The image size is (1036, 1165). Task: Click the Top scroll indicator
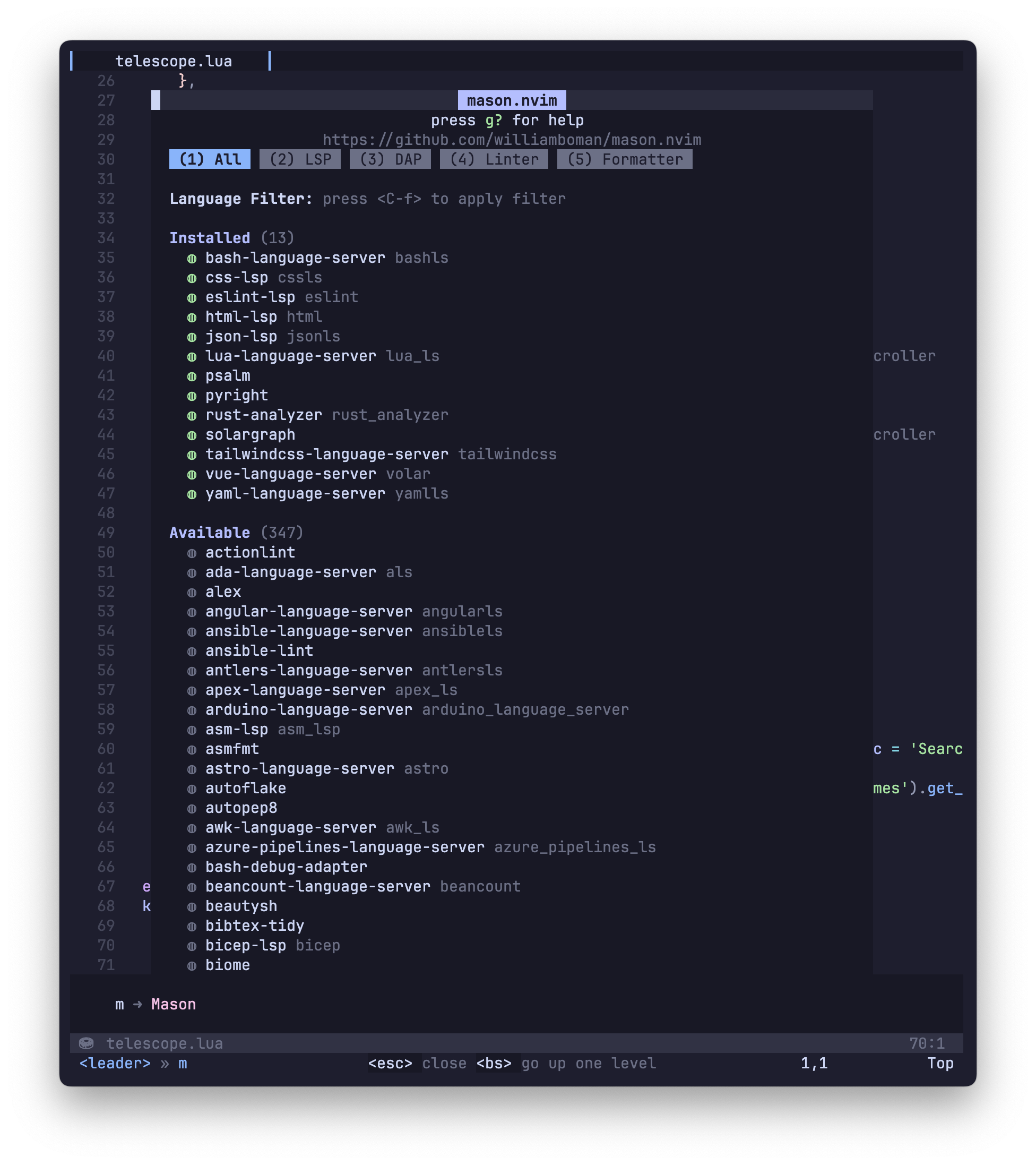pos(940,1063)
